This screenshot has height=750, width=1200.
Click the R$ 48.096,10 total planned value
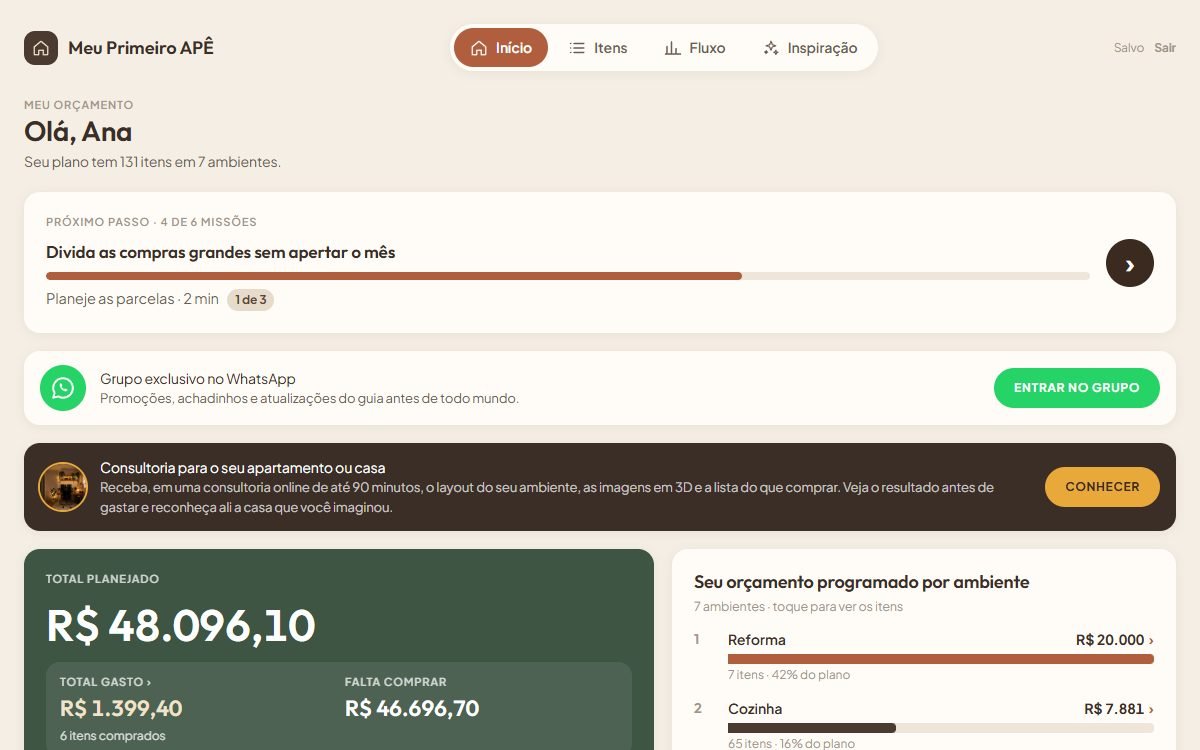click(x=181, y=626)
